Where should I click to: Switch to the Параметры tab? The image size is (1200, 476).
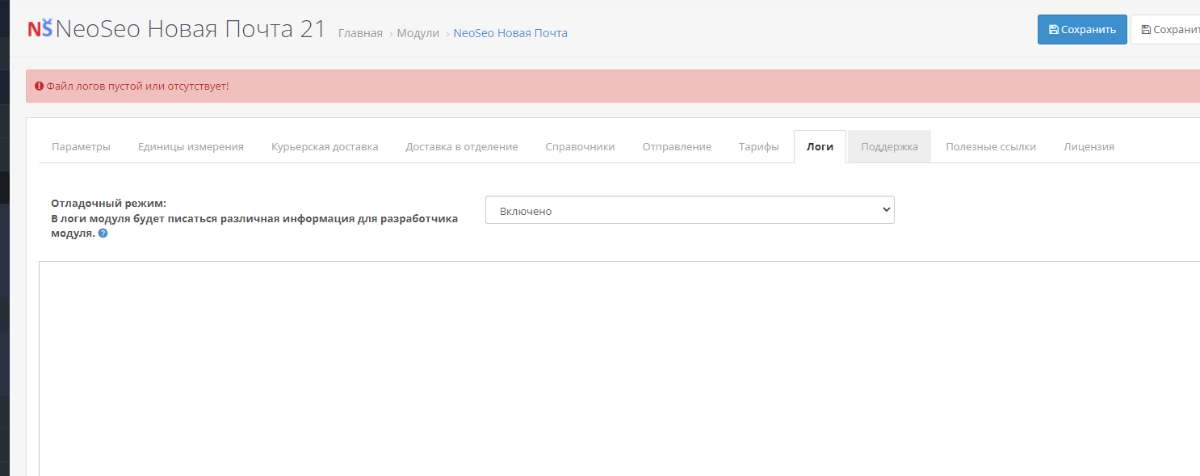coord(81,146)
